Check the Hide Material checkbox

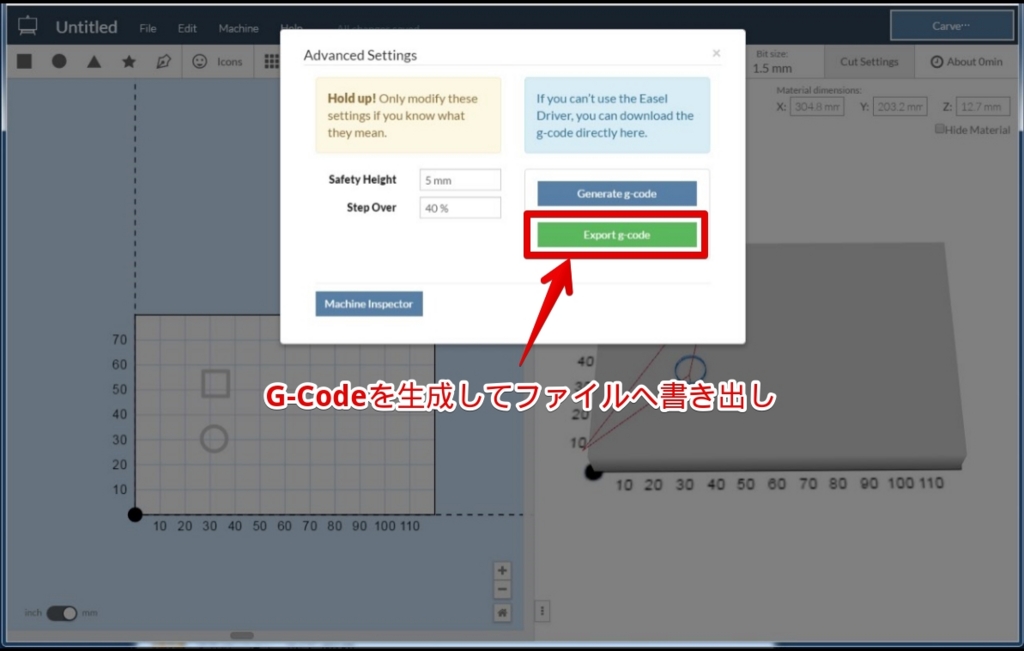[x=939, y=129]
